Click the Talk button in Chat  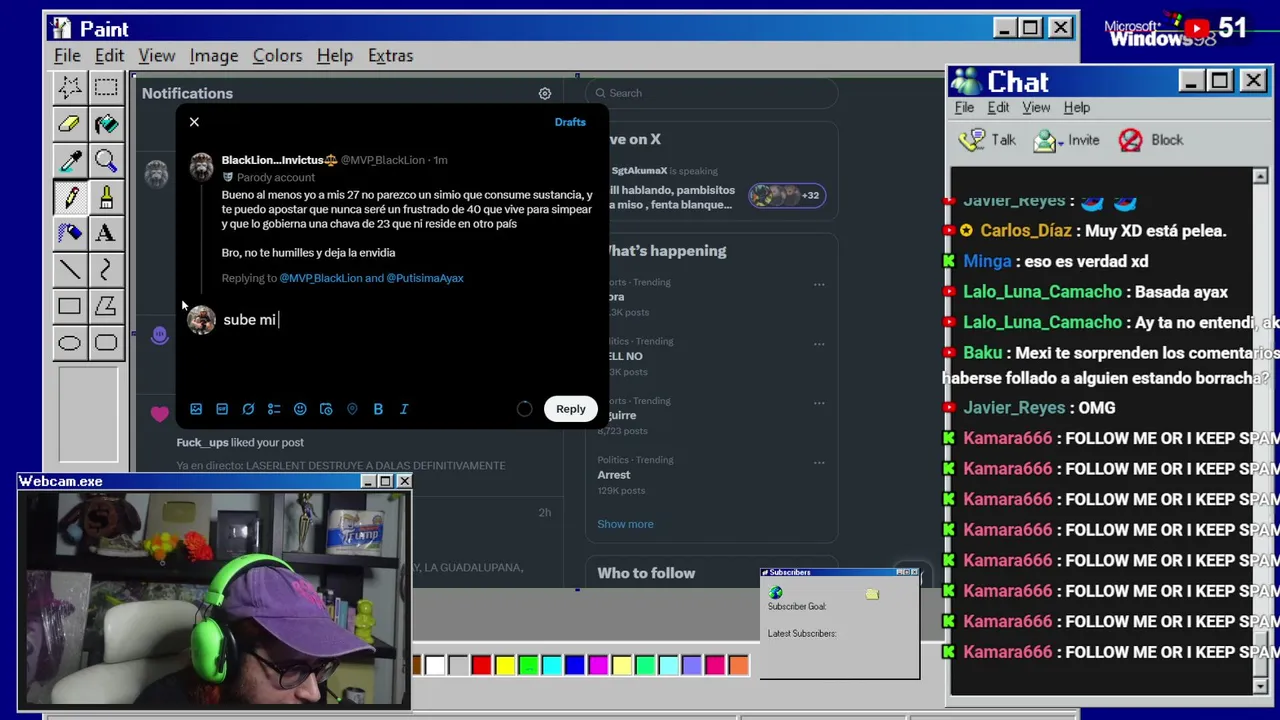(x=987, y=140)
